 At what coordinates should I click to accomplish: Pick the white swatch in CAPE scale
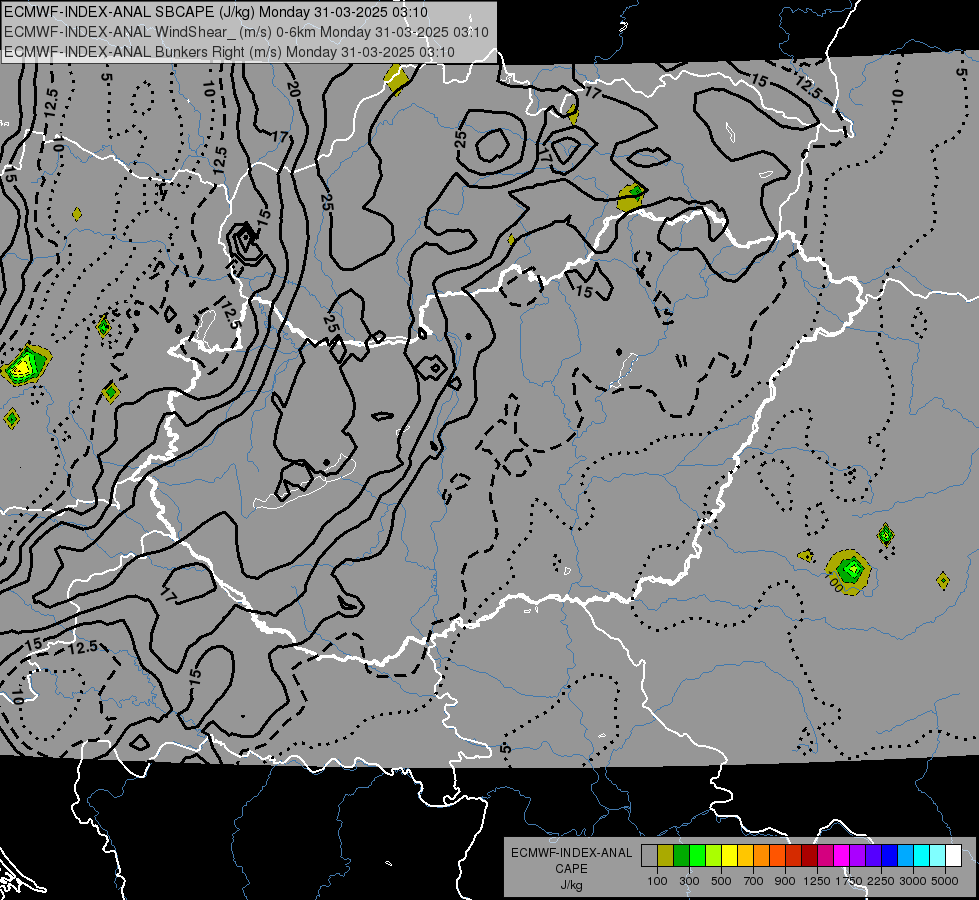point(953,855)
